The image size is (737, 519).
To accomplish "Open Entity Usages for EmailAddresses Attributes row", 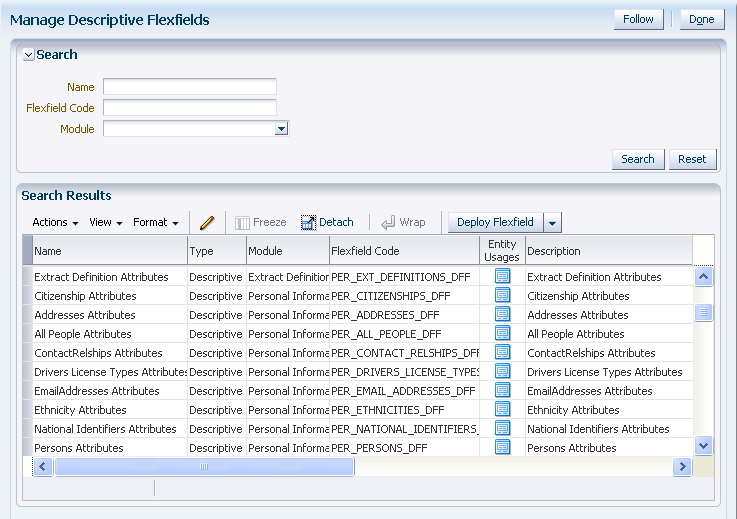I will point(502,390).
